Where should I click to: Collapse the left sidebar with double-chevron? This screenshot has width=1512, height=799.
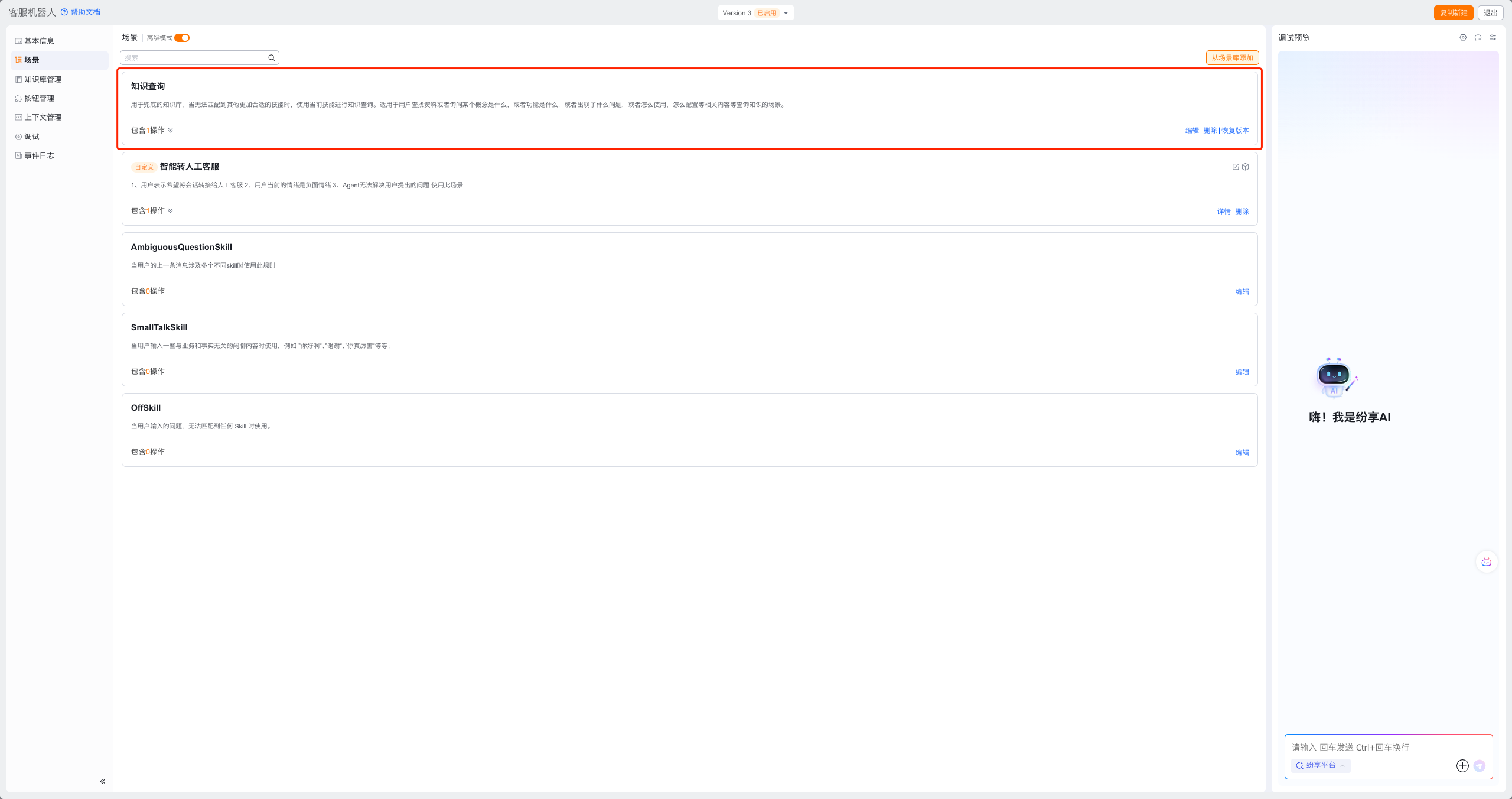103,781
